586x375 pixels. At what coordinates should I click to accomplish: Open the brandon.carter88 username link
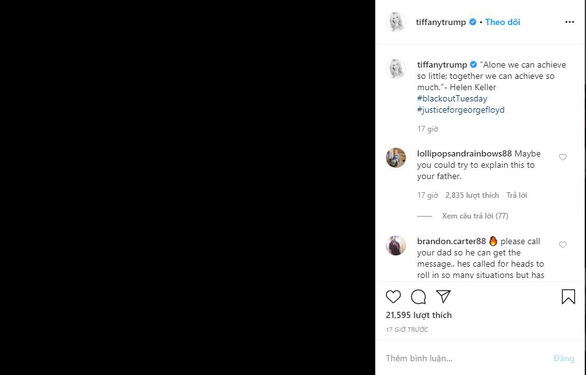pyautogui.click(x=451, y=242)
